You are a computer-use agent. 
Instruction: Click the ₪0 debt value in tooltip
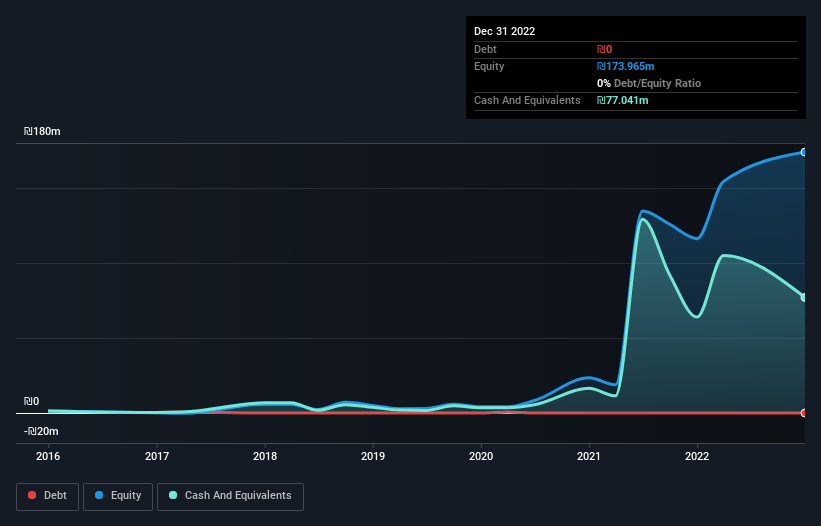(x=604, y=49)
